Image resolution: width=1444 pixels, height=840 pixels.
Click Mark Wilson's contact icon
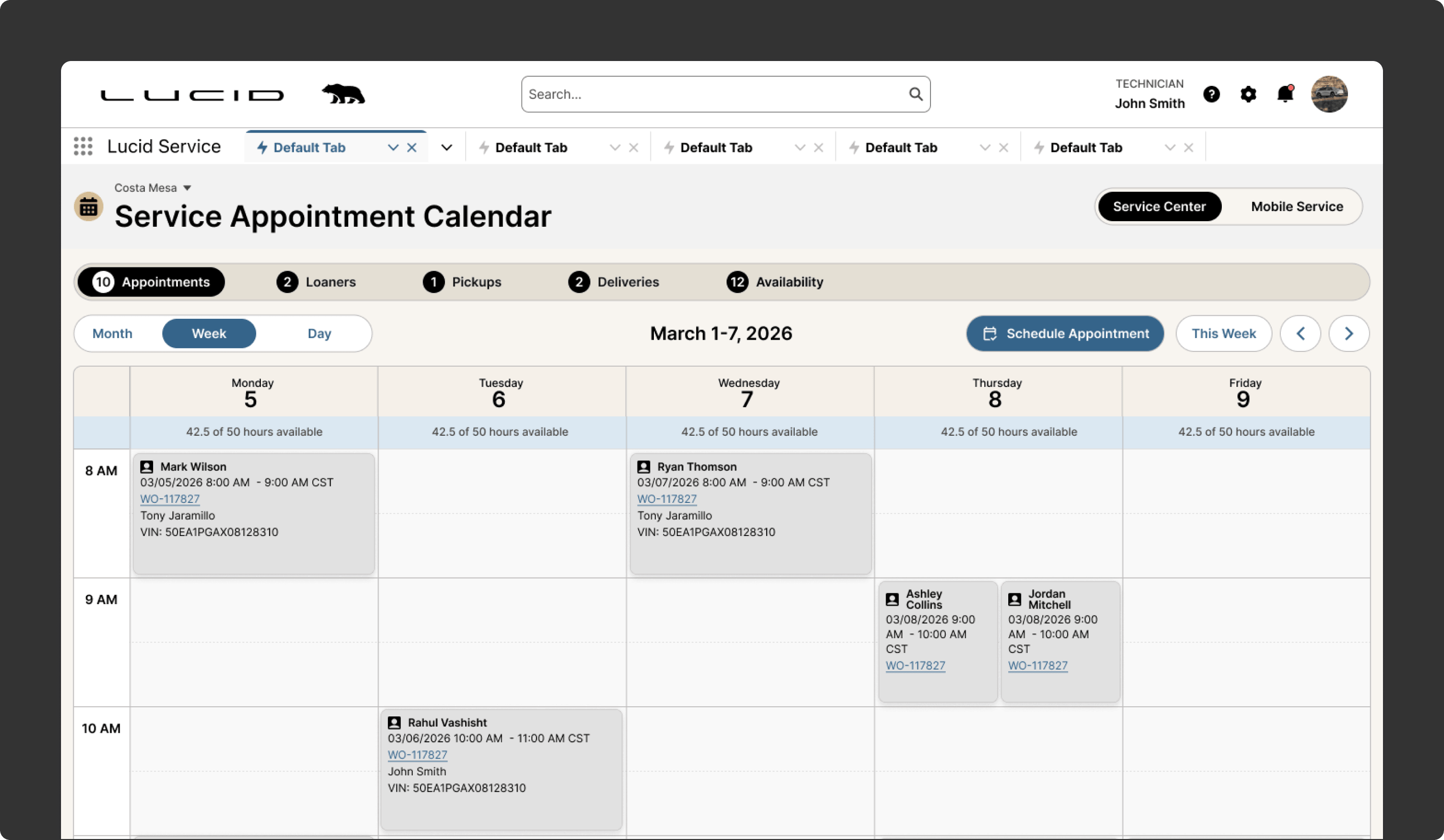(147, 466)
